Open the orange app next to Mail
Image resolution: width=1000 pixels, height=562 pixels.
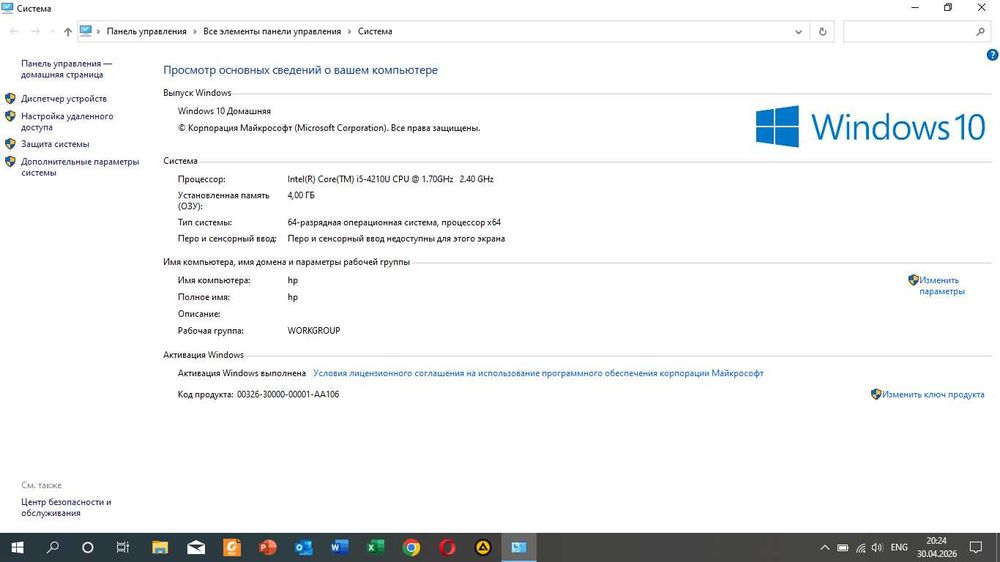coord(232,547)
